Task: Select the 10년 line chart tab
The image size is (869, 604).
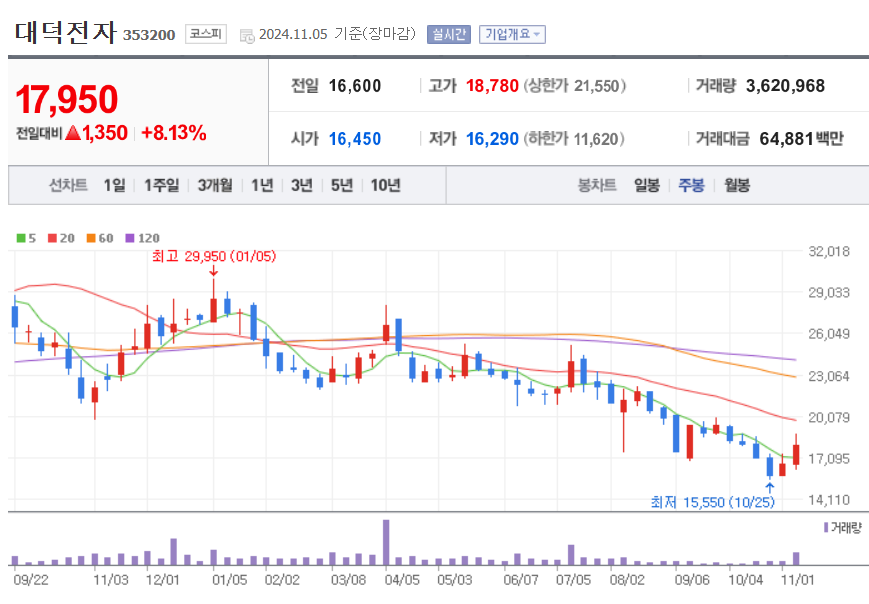Action: pyautogui.click(x=385, y=185)
